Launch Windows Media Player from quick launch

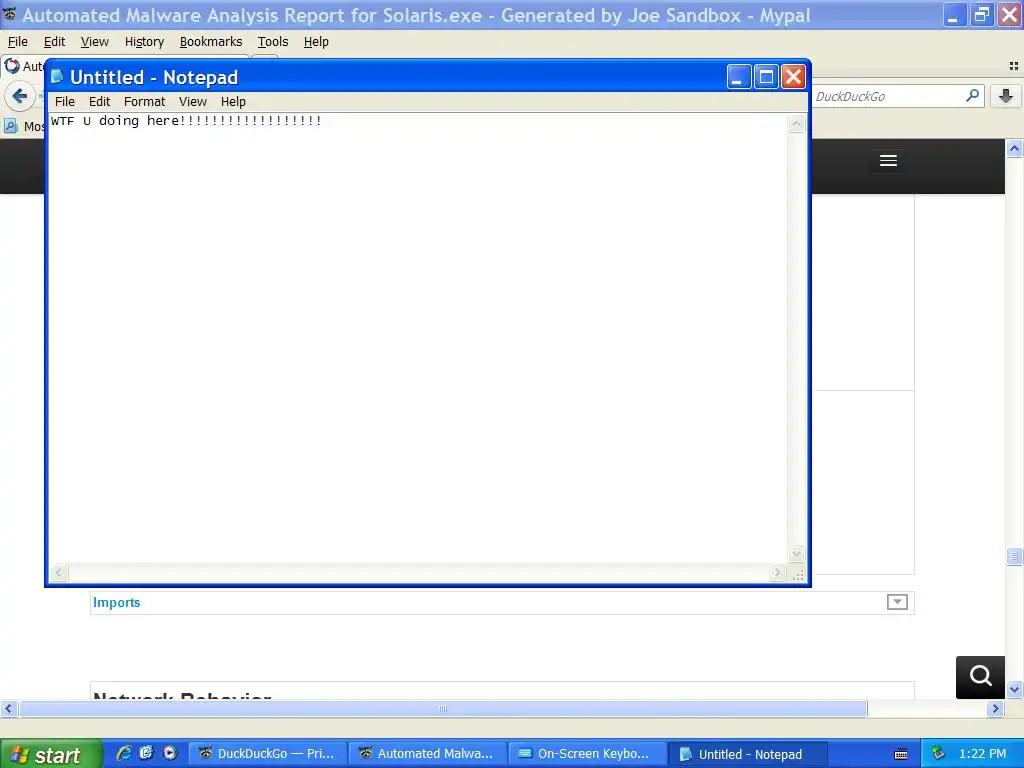click(x=170, y=753)
